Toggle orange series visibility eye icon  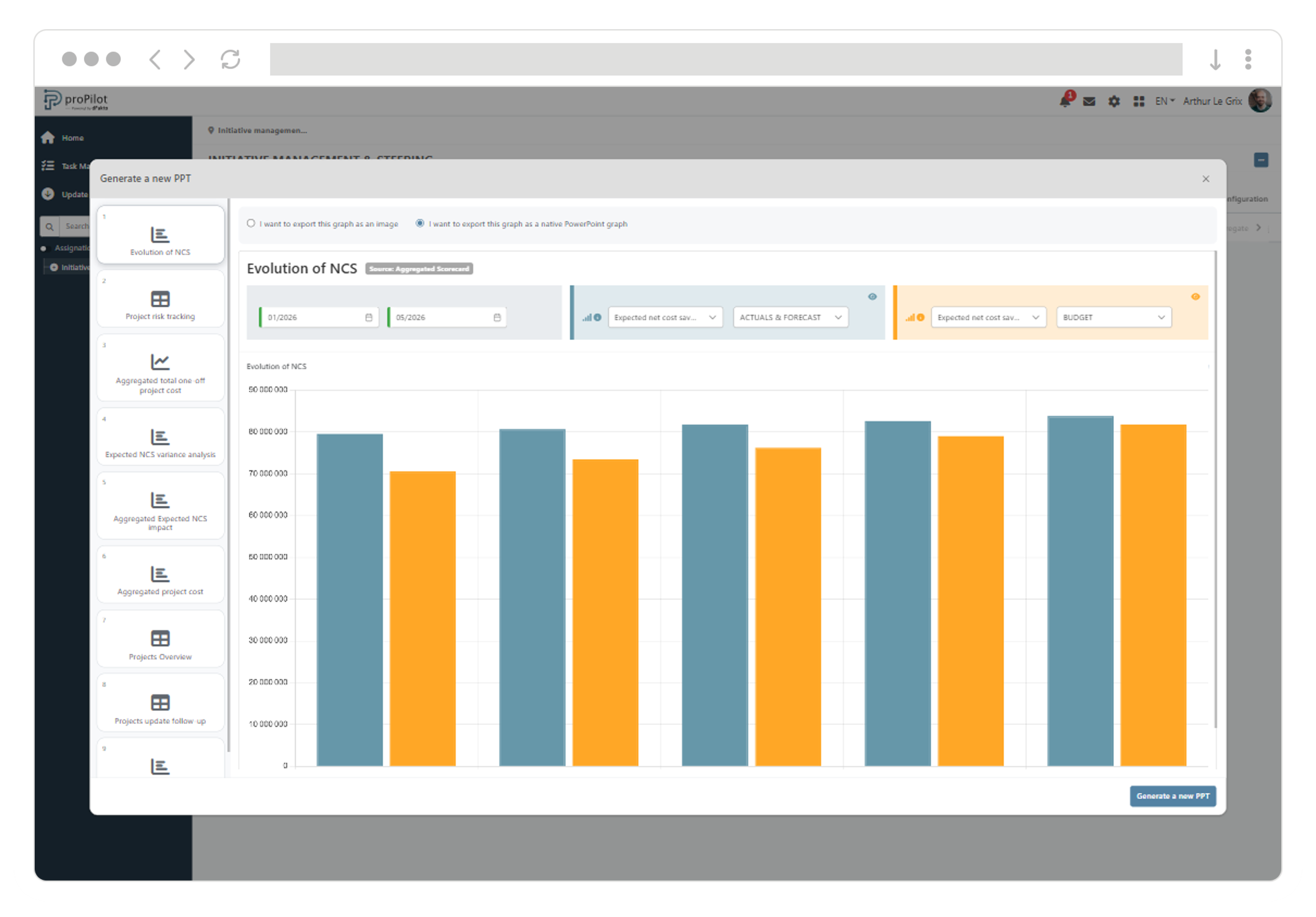click(x=1195, y=297)
